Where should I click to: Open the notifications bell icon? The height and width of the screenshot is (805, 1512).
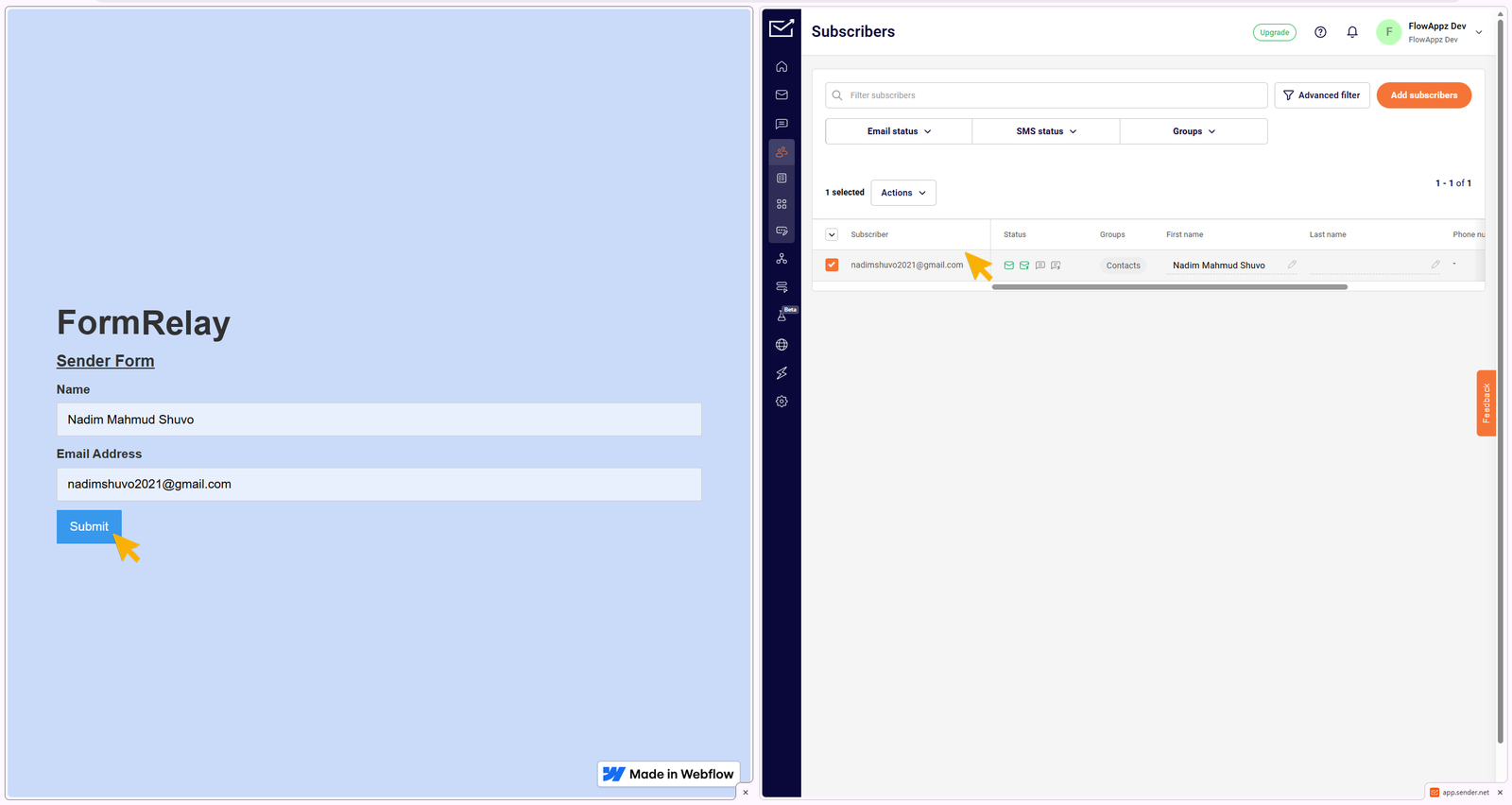1352,32
